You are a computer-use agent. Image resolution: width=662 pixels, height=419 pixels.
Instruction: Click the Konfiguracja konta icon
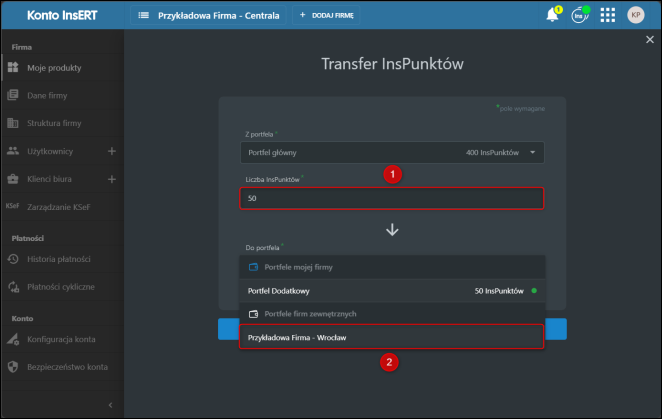click(x=13, y=339)
